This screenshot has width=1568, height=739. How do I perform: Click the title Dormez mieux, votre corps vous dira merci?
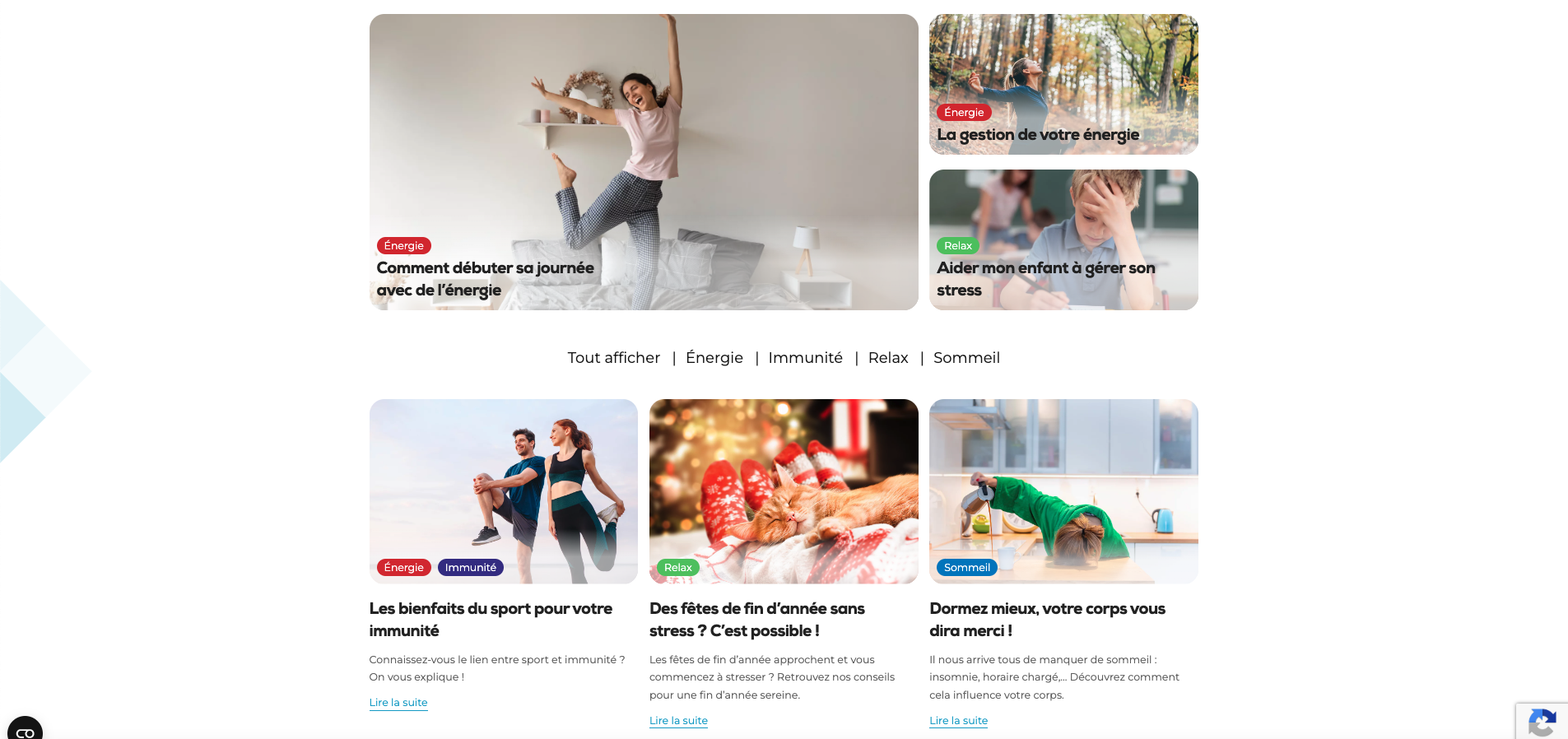1047,620
